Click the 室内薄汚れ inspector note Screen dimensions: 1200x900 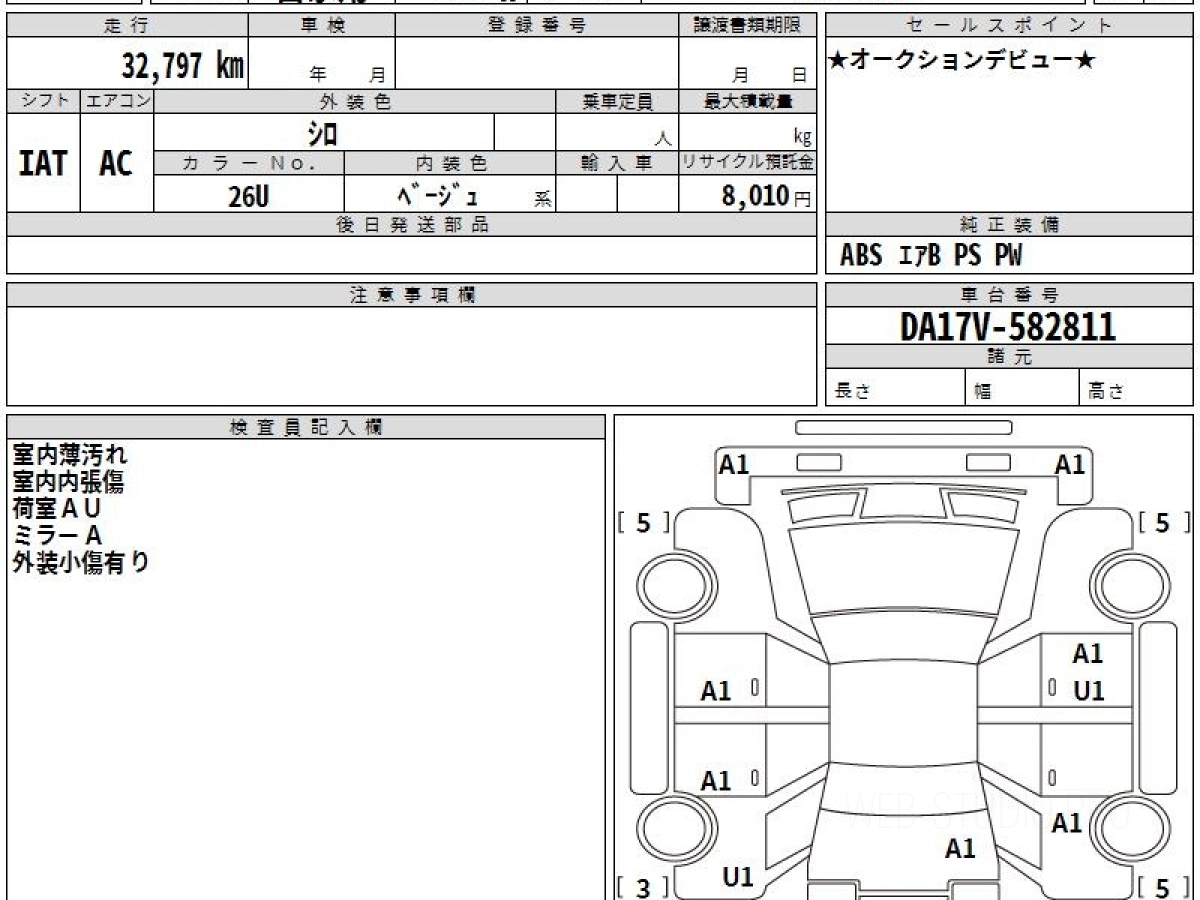(x=70, y=455)
